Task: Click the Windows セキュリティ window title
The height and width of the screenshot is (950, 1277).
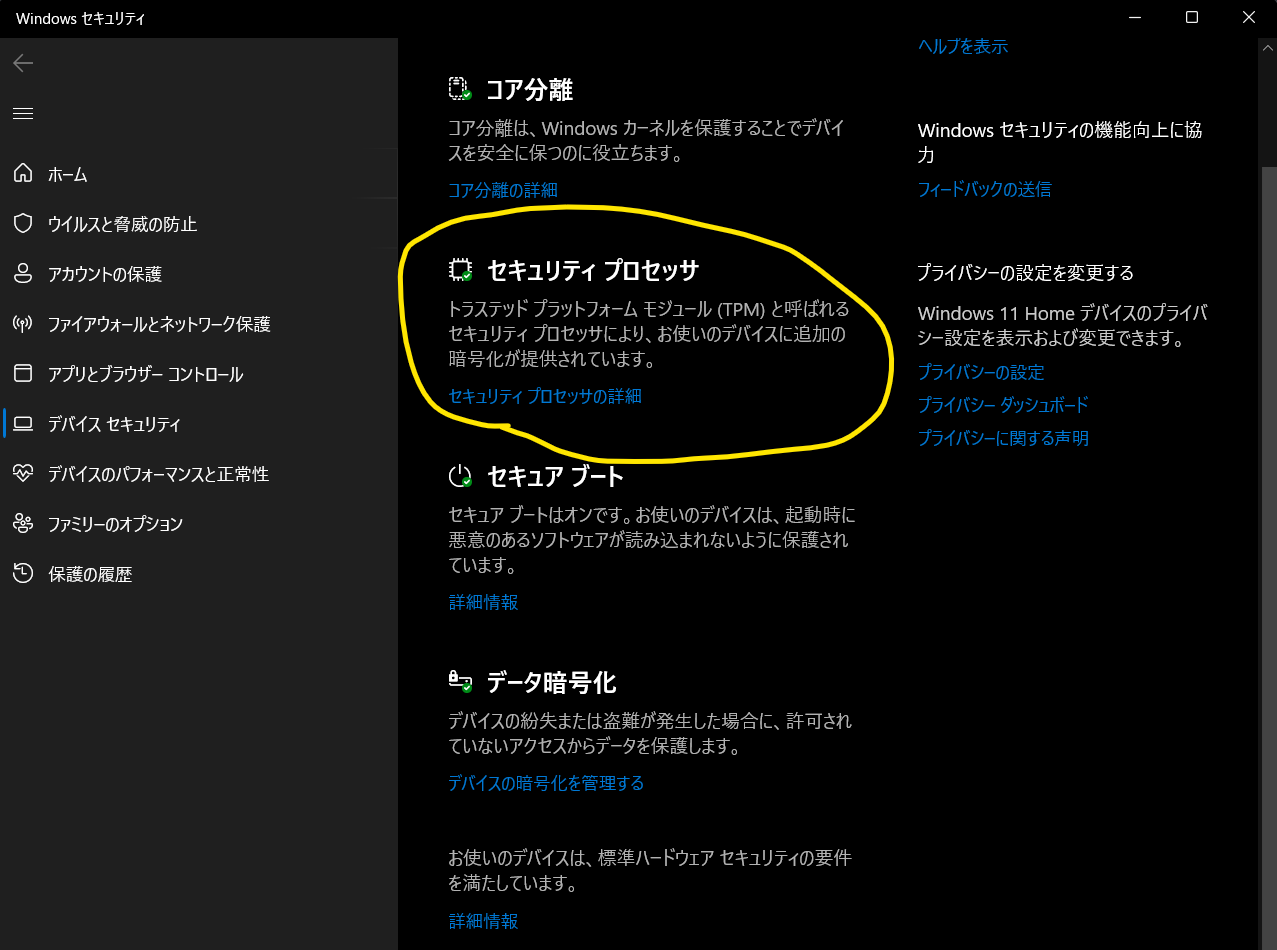Action: pos(81,18)
